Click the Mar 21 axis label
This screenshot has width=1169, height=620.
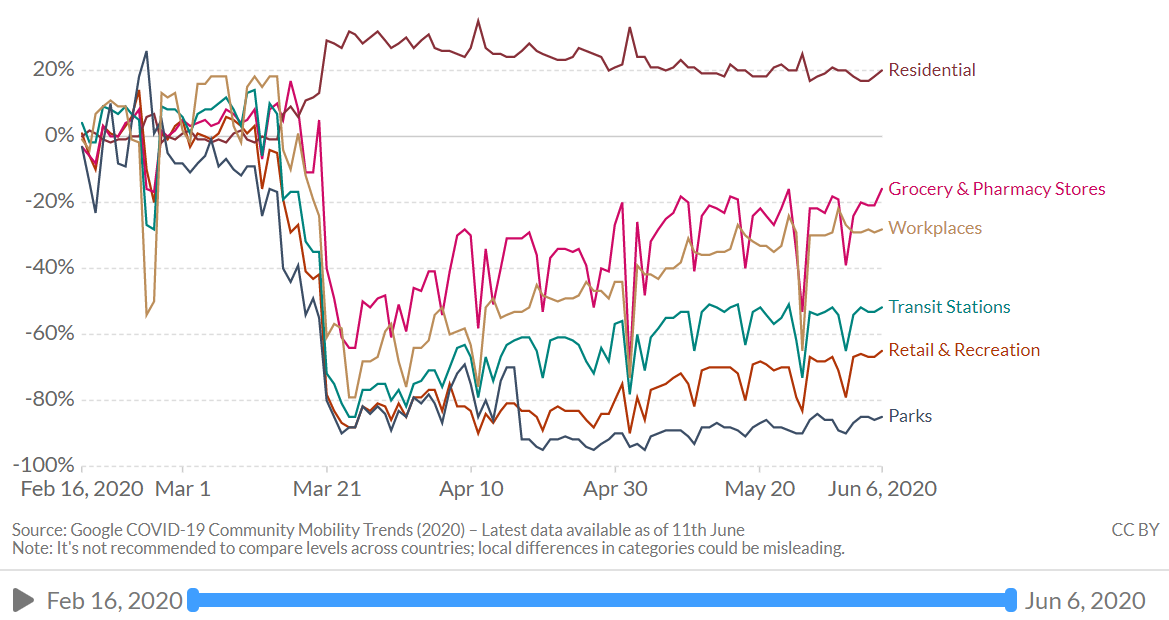(327, 489)
